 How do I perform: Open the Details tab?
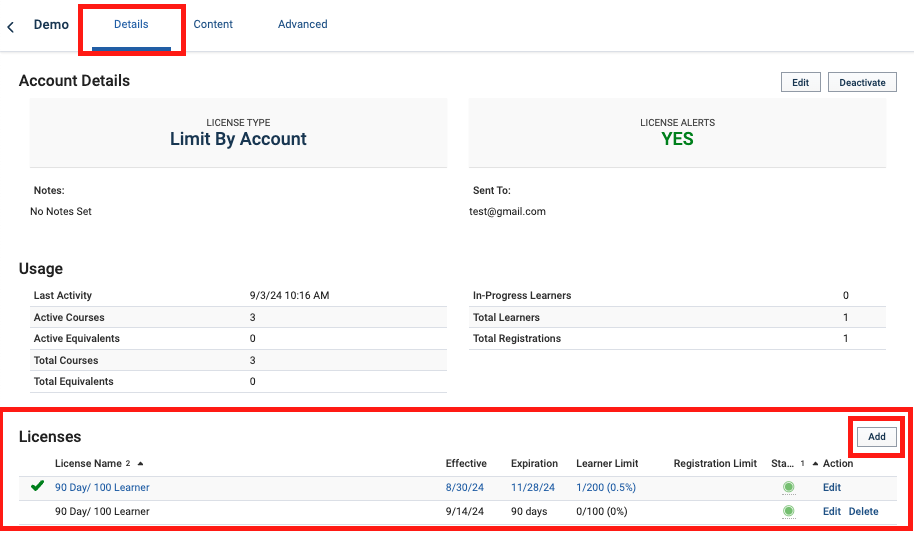[x=131, y=24]
